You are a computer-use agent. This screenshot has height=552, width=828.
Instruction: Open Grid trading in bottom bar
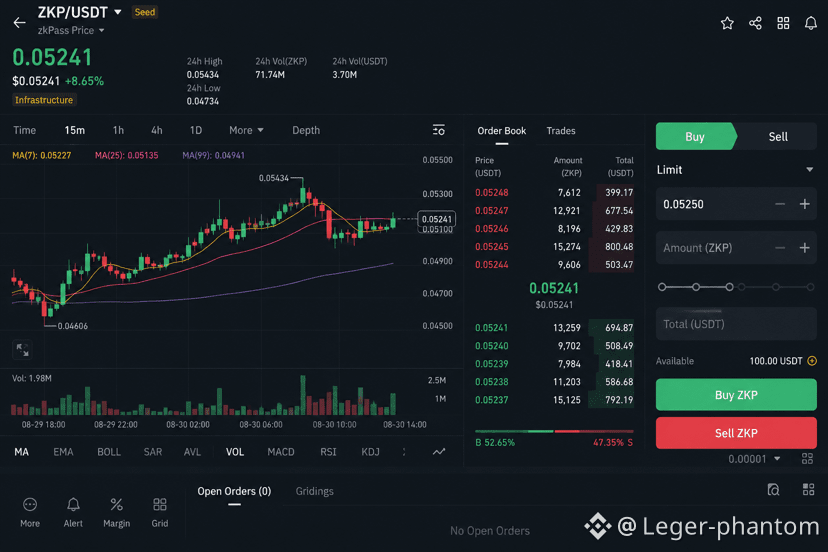coord(160,512)
